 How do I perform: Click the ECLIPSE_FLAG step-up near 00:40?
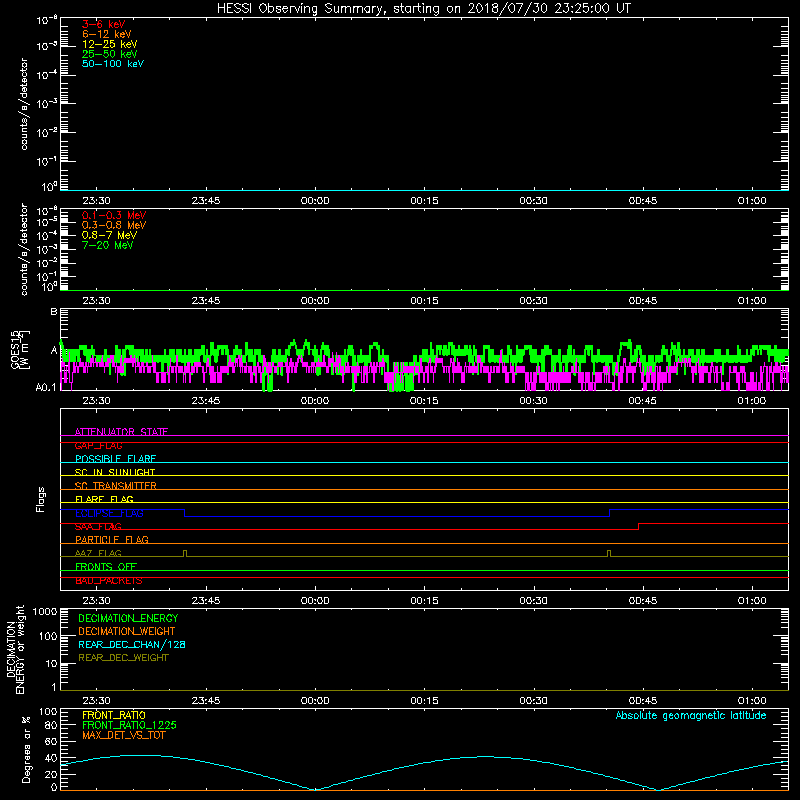click(x=610, y=513)
